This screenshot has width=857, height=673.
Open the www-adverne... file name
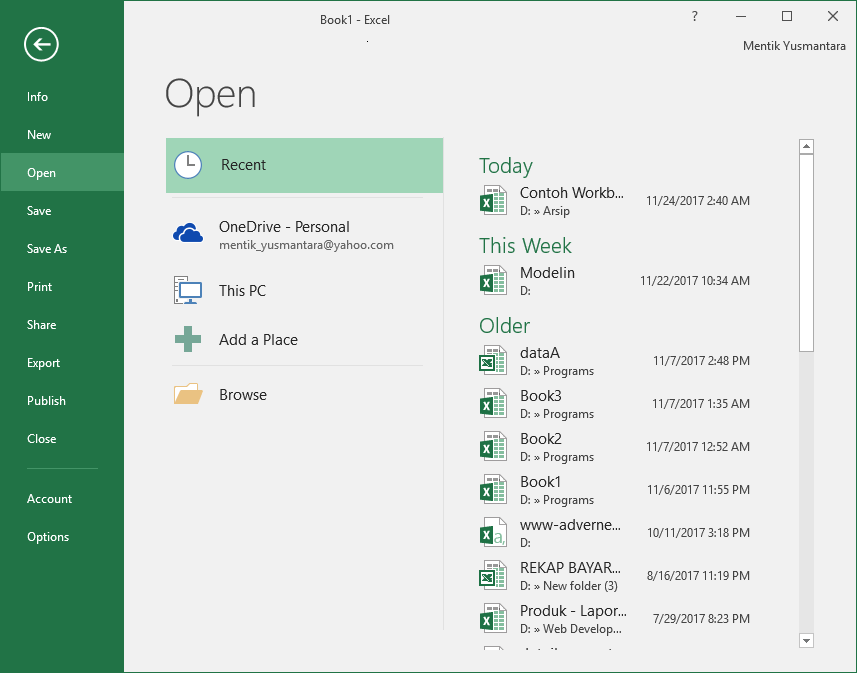[570, 524]
